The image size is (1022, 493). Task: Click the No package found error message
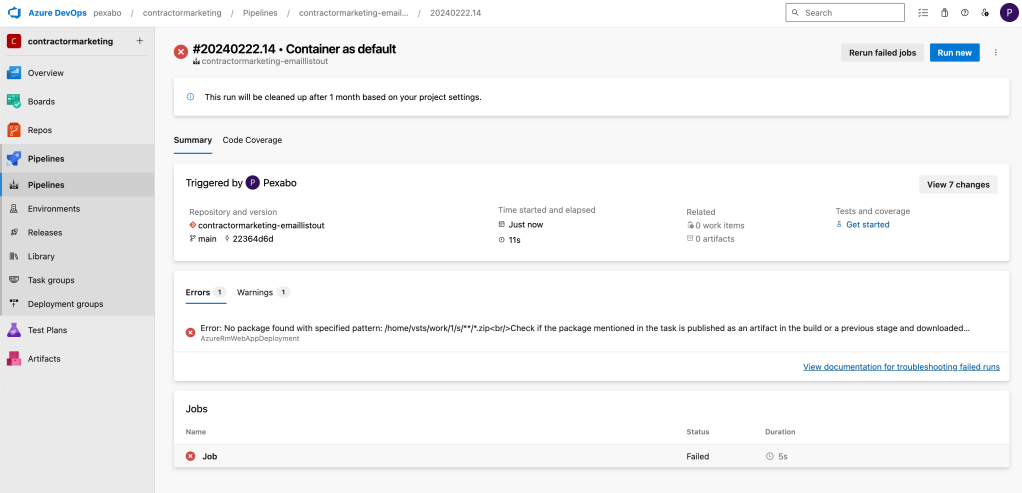585,328
